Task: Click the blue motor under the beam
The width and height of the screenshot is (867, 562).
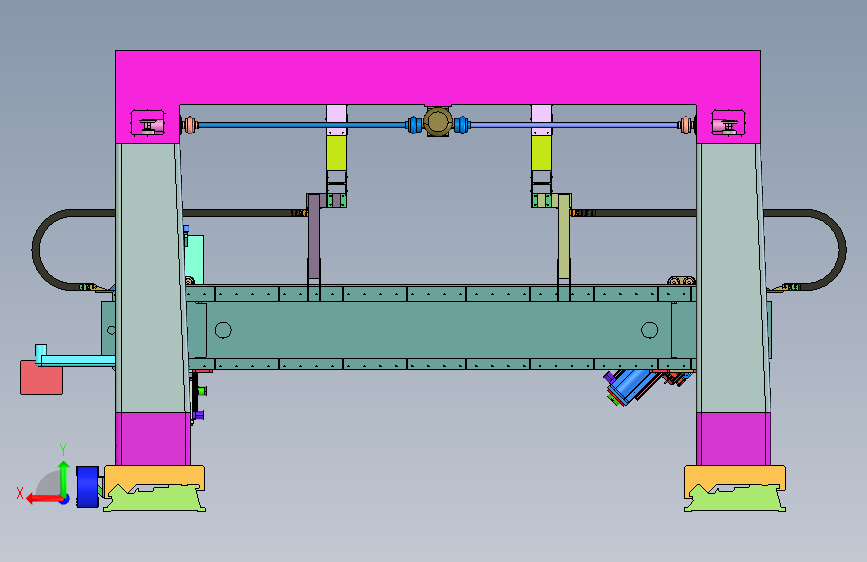Action: [x=630, y=387]
